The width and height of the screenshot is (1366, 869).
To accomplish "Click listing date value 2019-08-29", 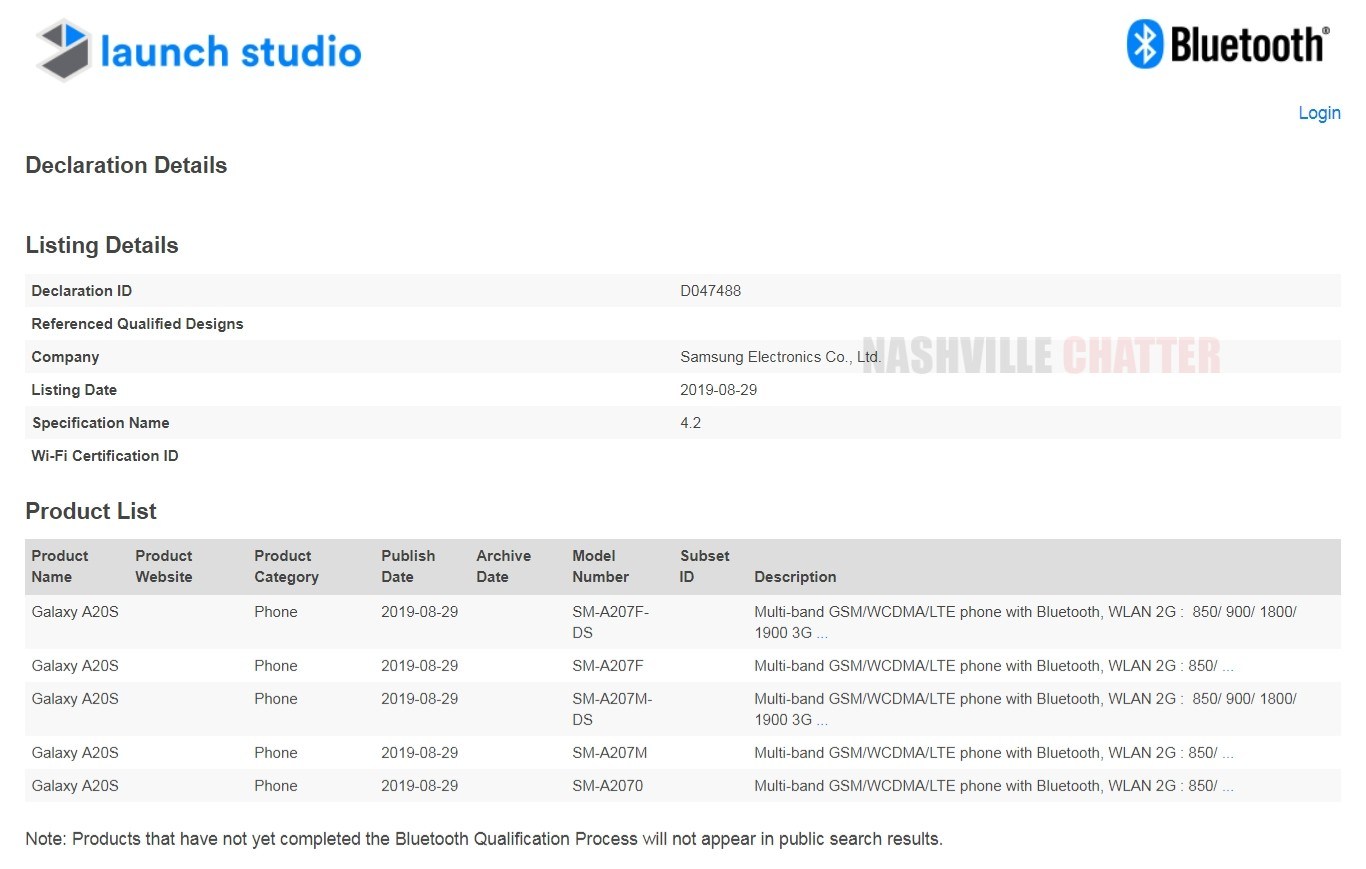I will [718, 390].
